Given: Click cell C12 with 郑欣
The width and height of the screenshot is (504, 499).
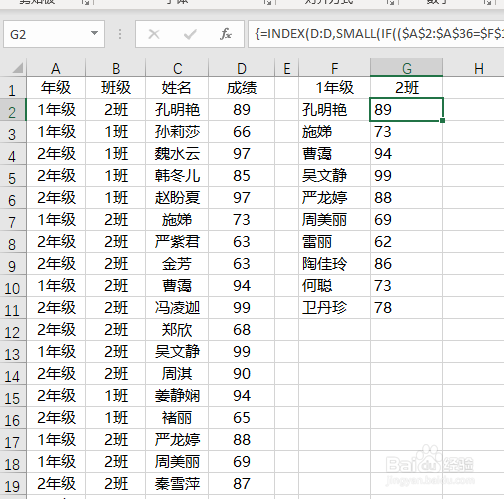Looking at the screenshot, I should point(177,329).
